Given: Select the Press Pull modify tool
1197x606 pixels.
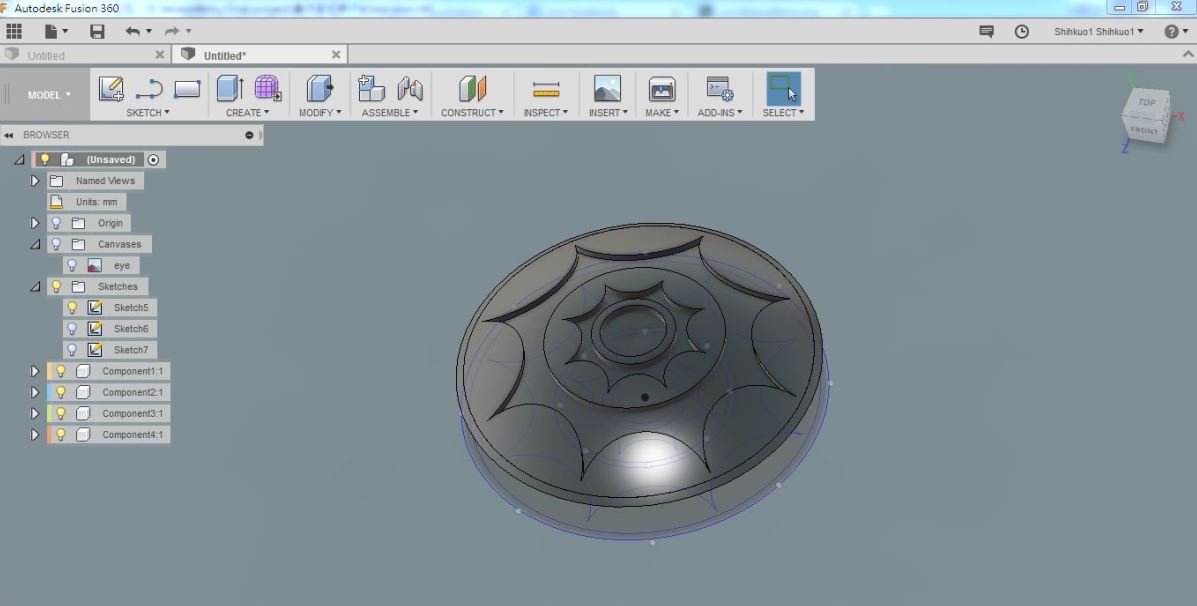Looking at the screenshot, I should click(320, 89).
